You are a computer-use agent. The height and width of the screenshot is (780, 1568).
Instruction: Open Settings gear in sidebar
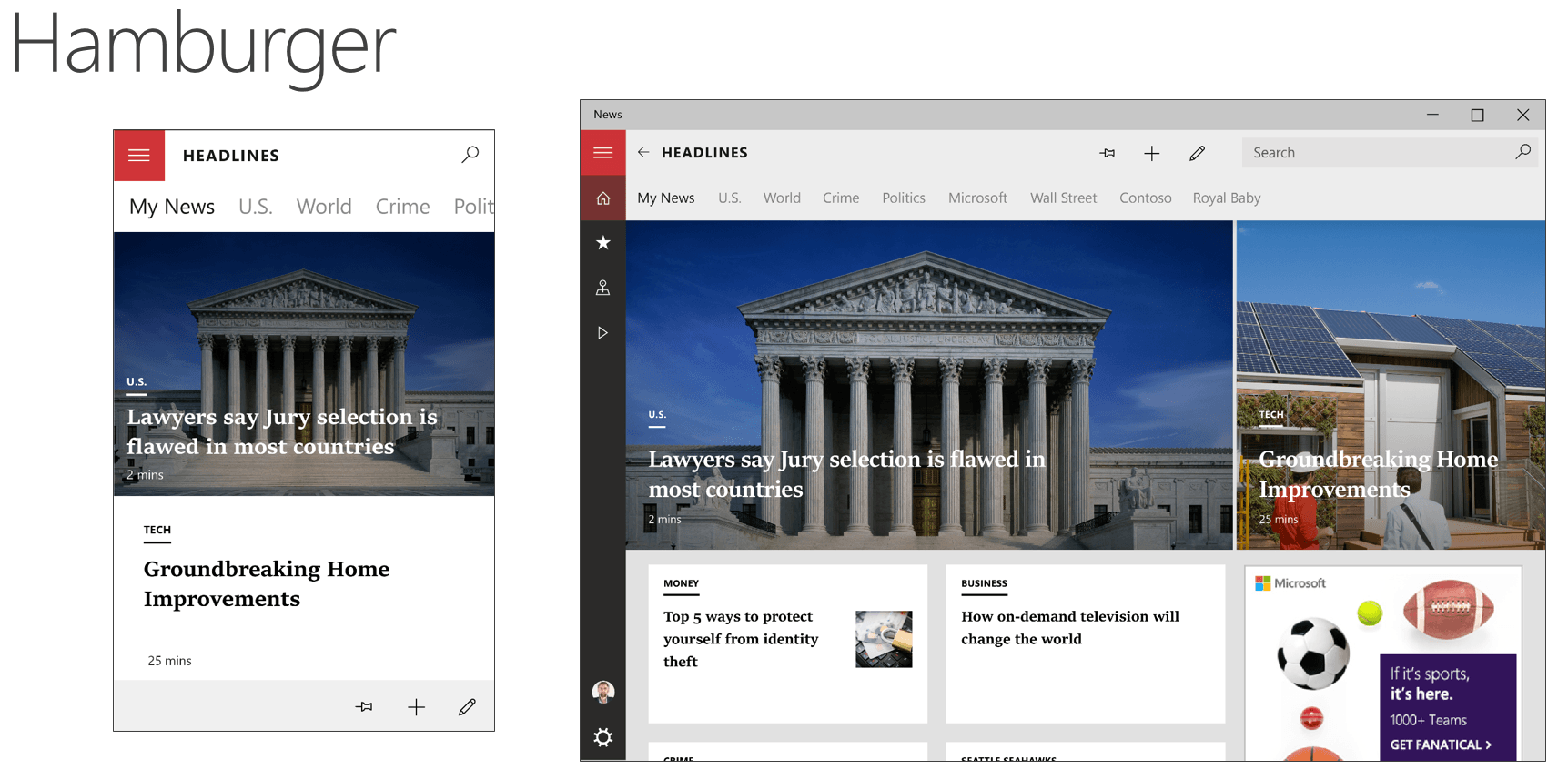pyautogui.click(x=603, y=737)
